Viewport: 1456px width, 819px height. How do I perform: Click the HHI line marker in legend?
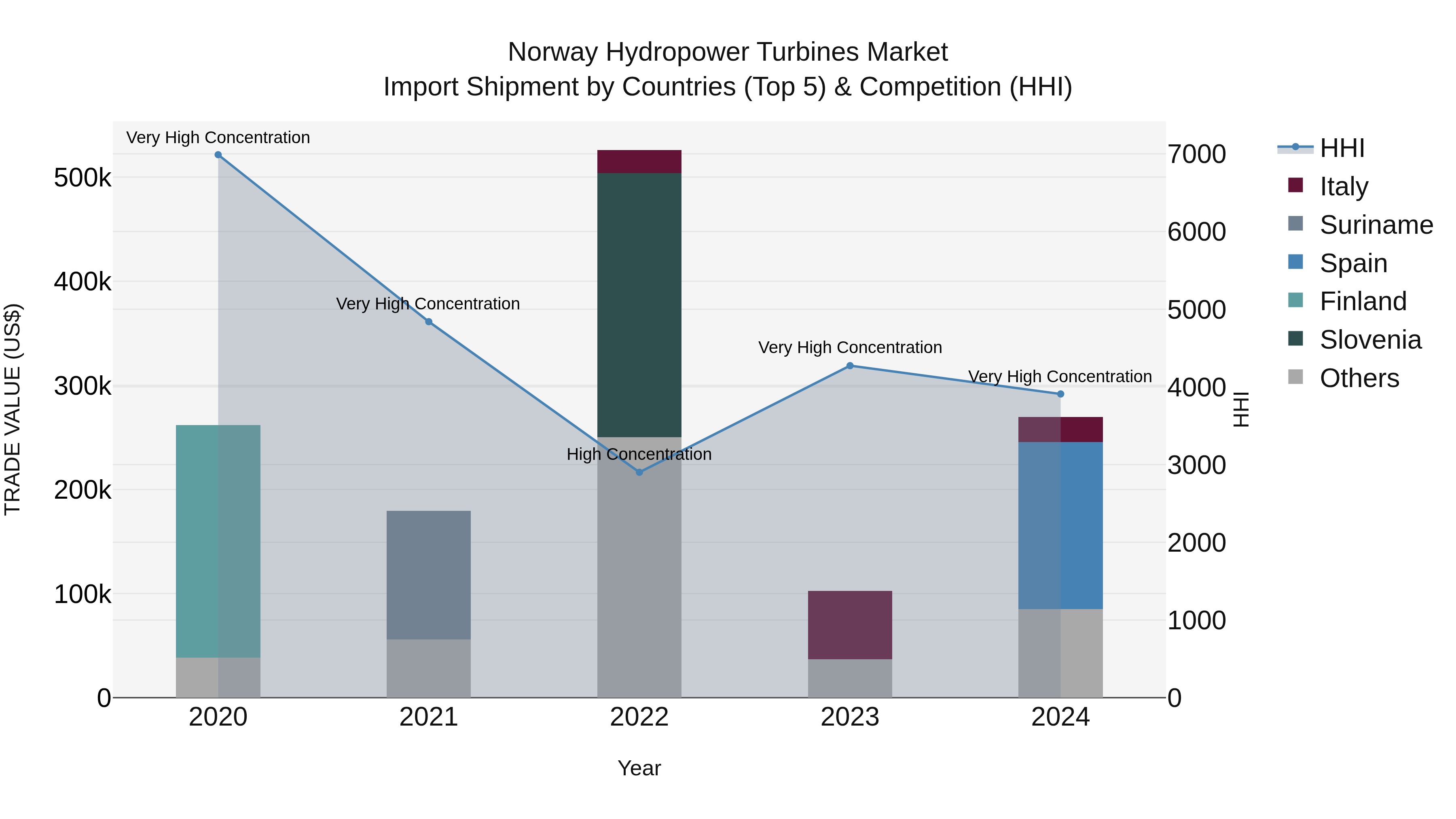[1295, 148]
